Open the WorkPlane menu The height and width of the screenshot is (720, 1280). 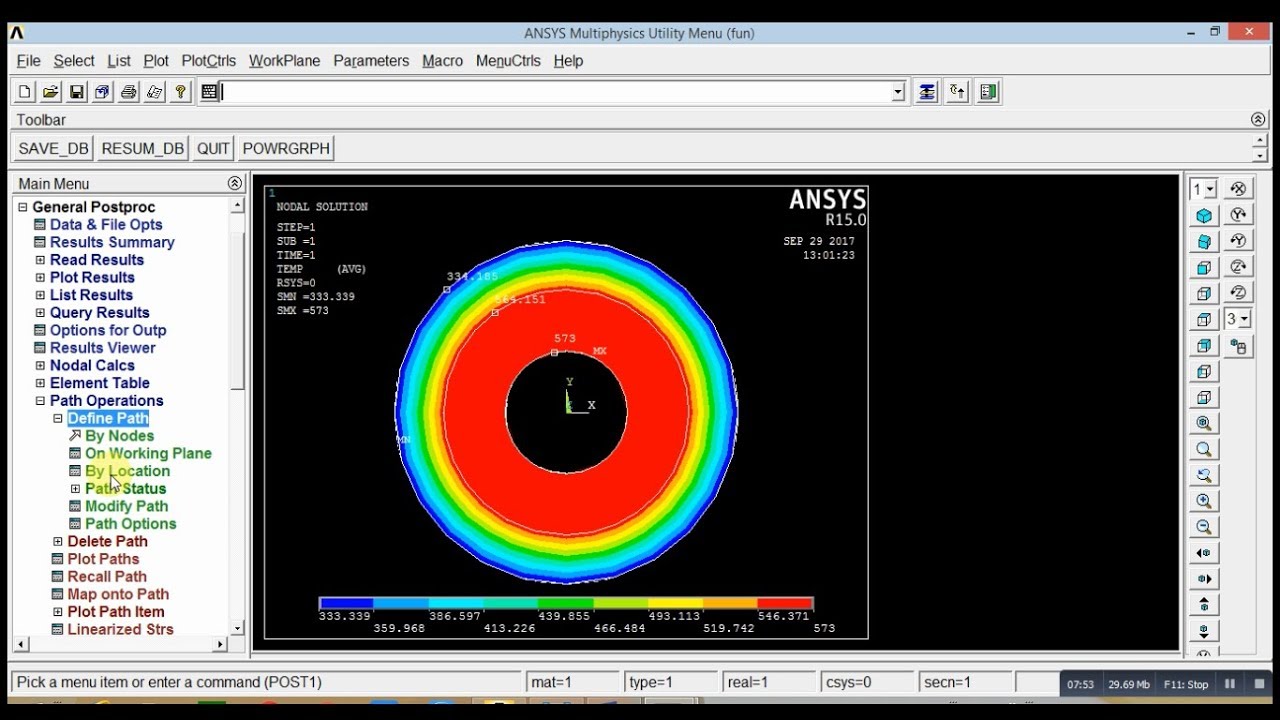[x=285, y=61]
